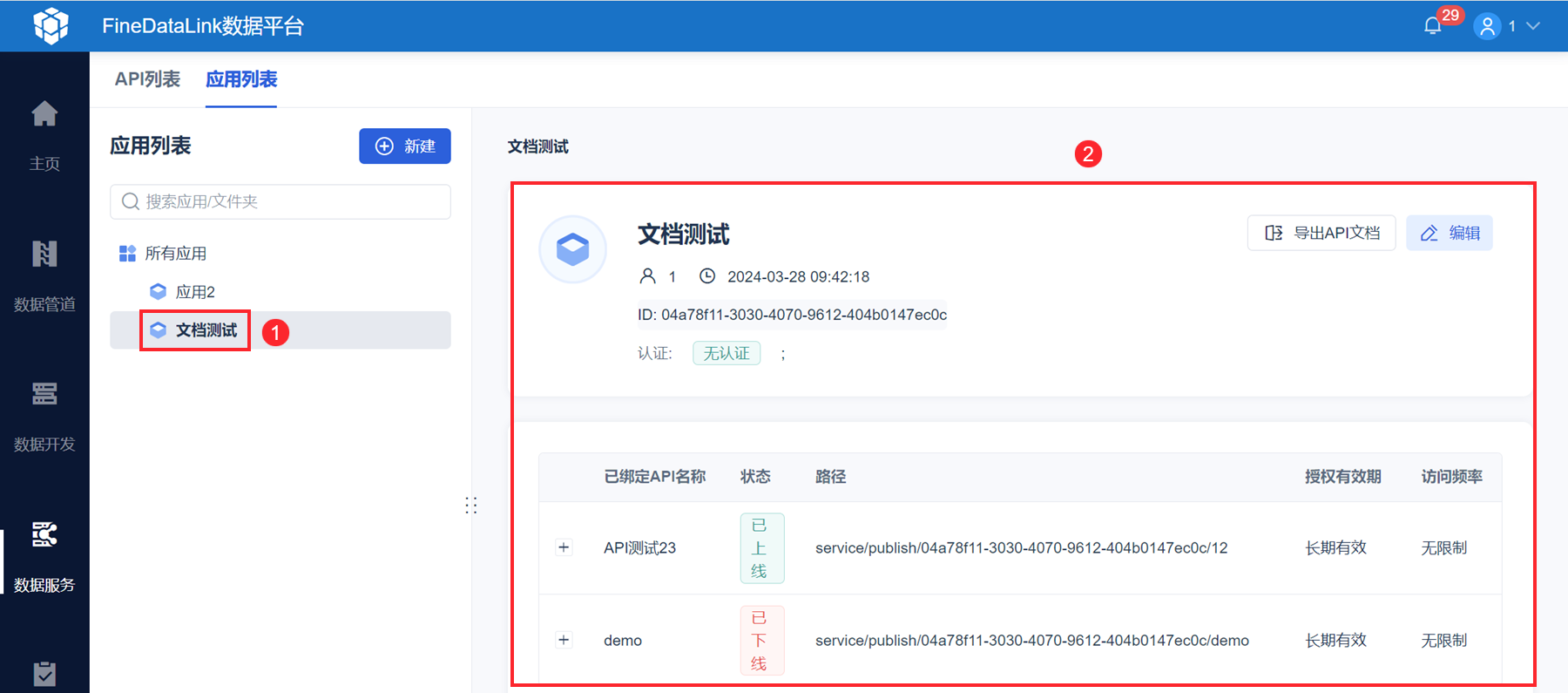Click the 编辑 button
This screenshot has width=1568, height=693.
tap(1450, 233)
